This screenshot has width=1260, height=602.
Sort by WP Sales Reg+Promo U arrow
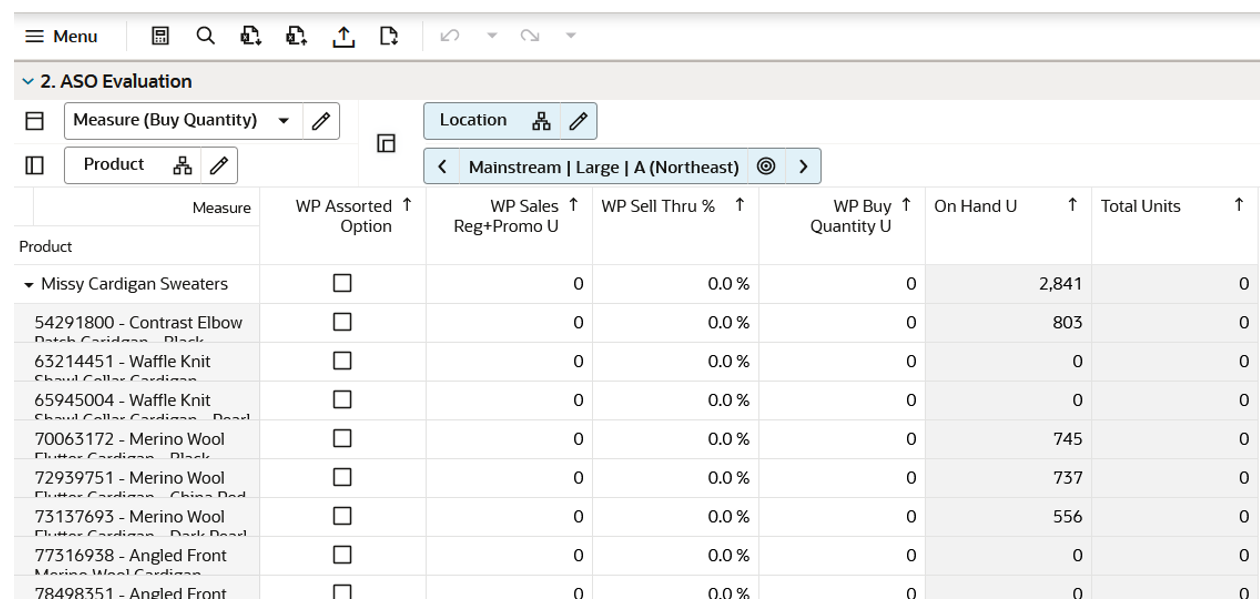573,205
